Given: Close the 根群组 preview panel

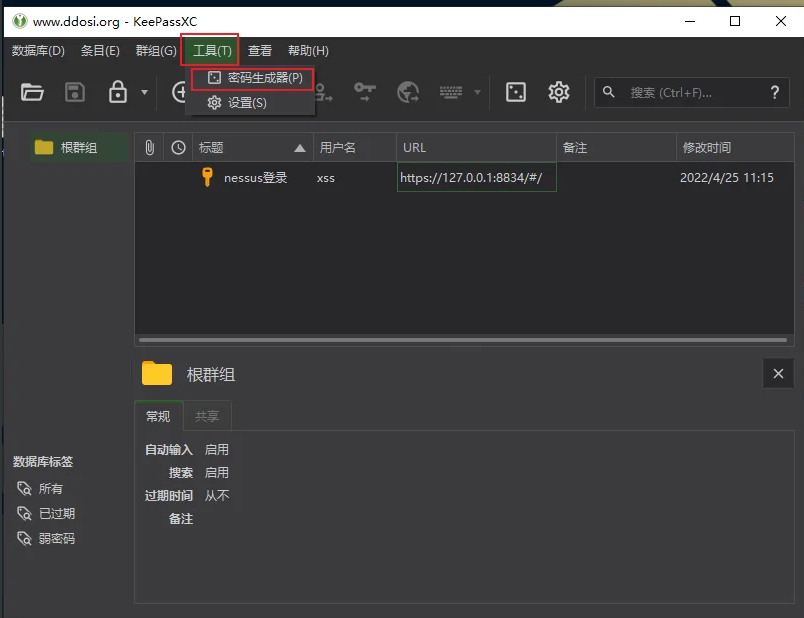Looking at the screenshot, I should pos(778,373).
